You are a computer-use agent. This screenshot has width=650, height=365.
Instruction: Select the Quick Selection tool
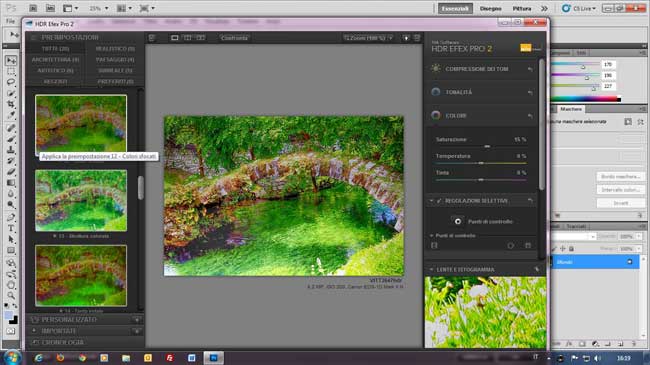pyautogui.click(x=11, y=93)
